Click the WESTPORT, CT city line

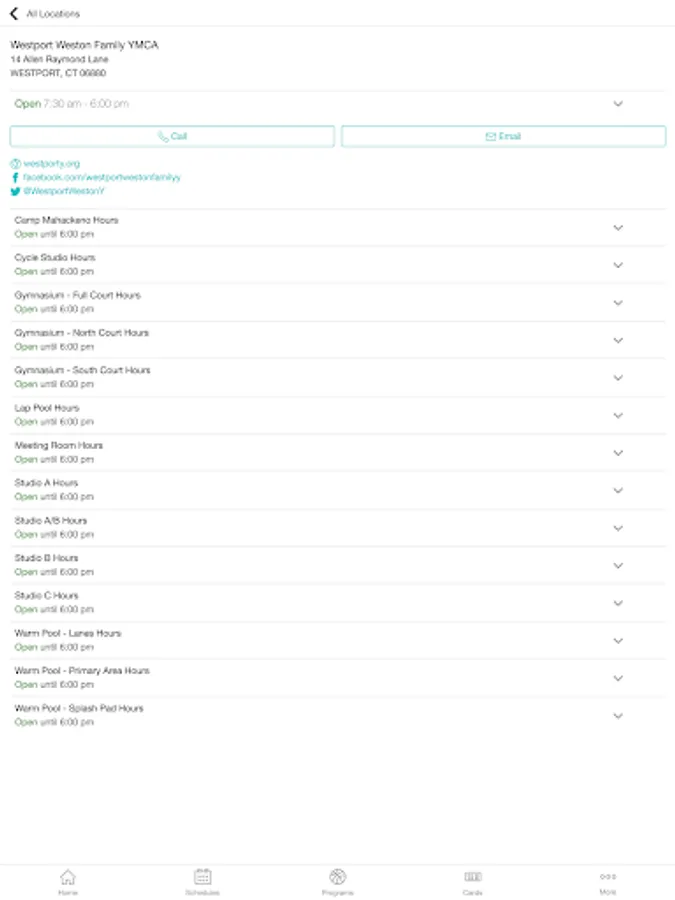tap(58, 73)
